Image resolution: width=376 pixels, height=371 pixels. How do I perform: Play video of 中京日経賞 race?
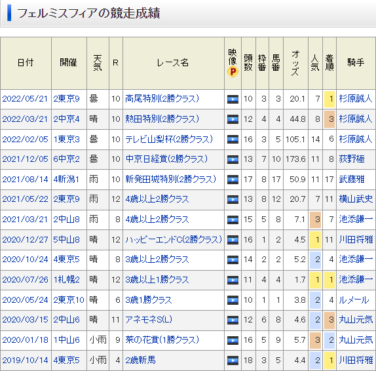(233, 159)
